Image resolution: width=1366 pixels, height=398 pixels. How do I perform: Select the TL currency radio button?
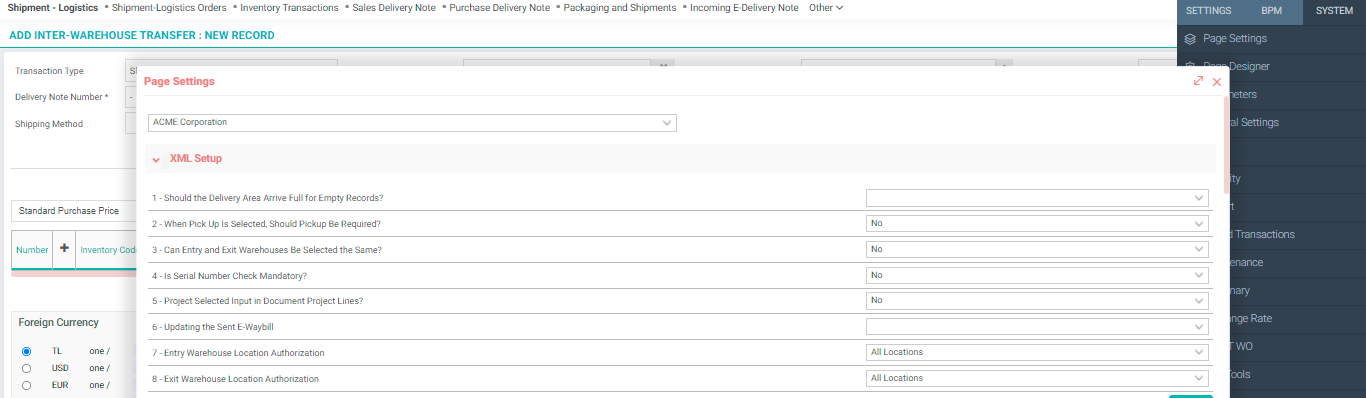[26, 351]
